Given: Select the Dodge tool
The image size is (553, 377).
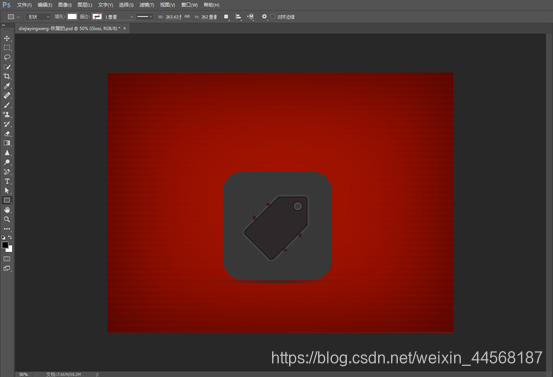Looking at the screenshot, I should coord(7,162).
